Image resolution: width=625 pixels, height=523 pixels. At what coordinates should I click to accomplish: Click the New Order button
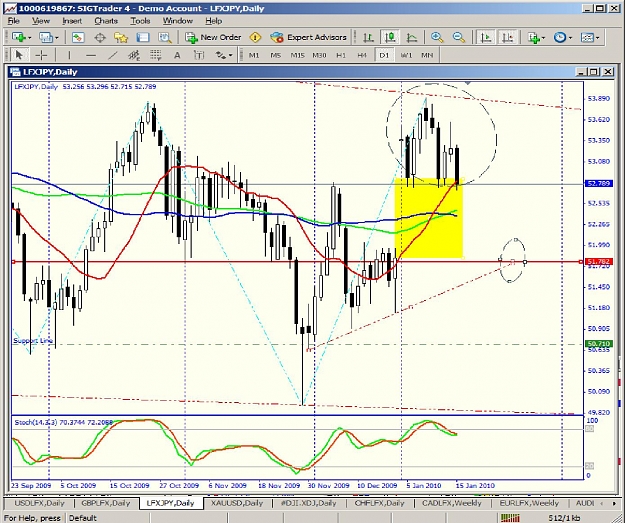(x=213, y=37)
